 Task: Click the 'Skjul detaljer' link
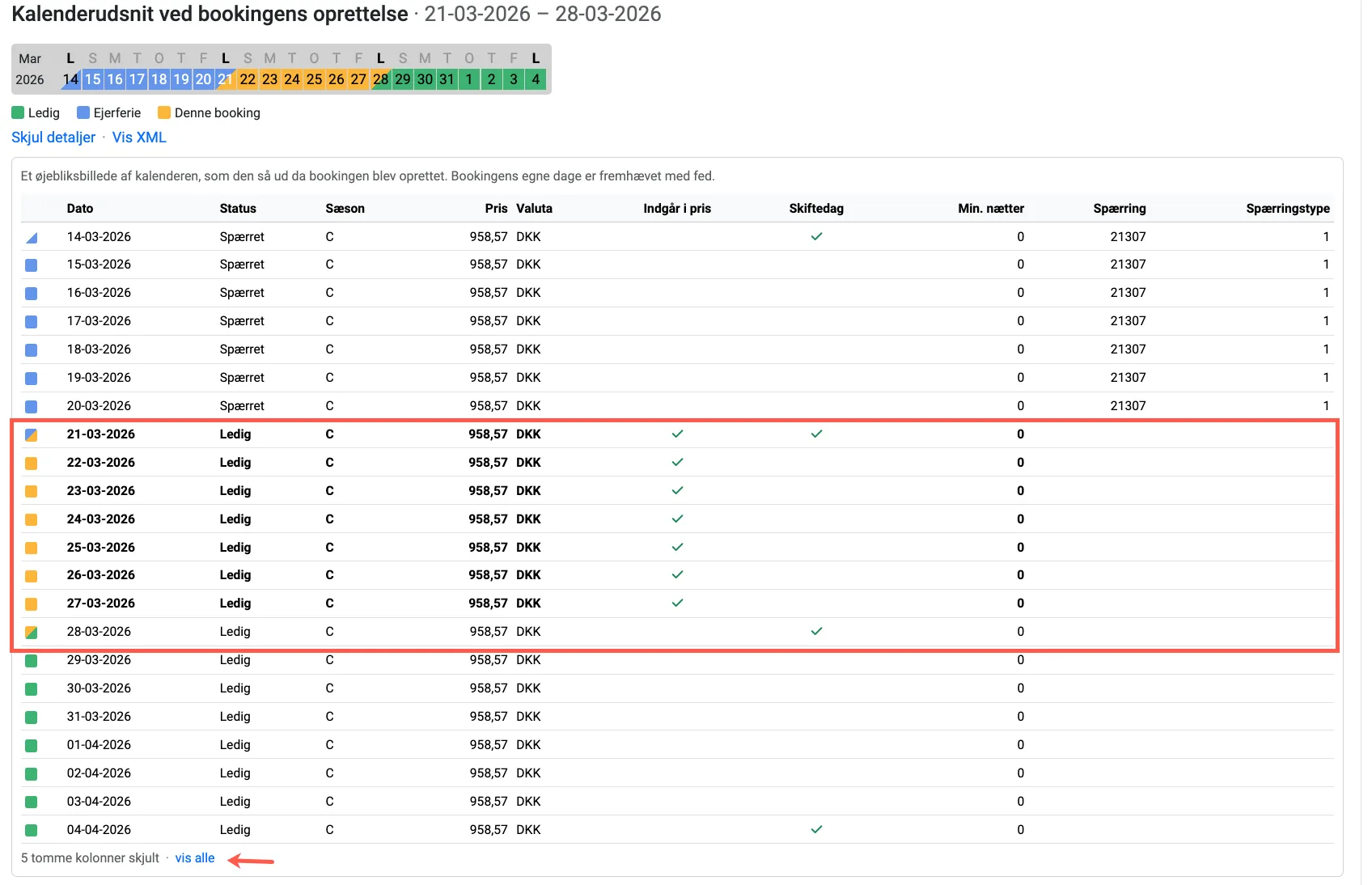coord(53,138)
